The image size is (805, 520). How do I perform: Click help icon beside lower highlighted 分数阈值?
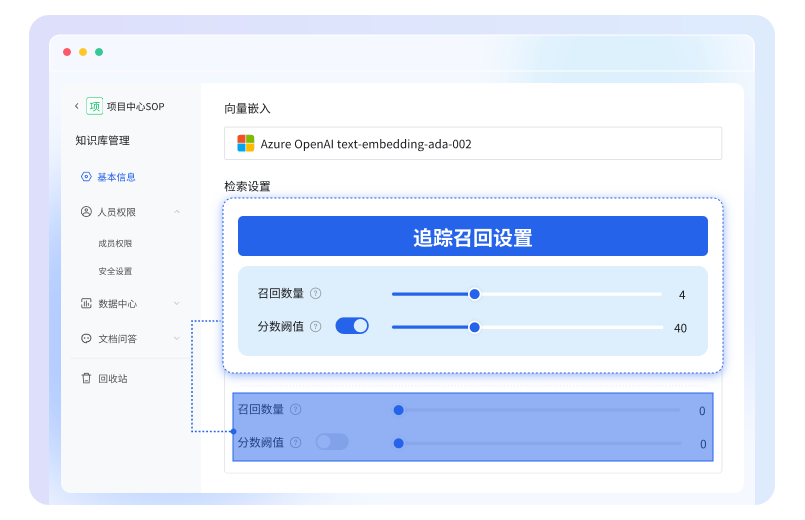pyautogui.click(x=296, y=442)
